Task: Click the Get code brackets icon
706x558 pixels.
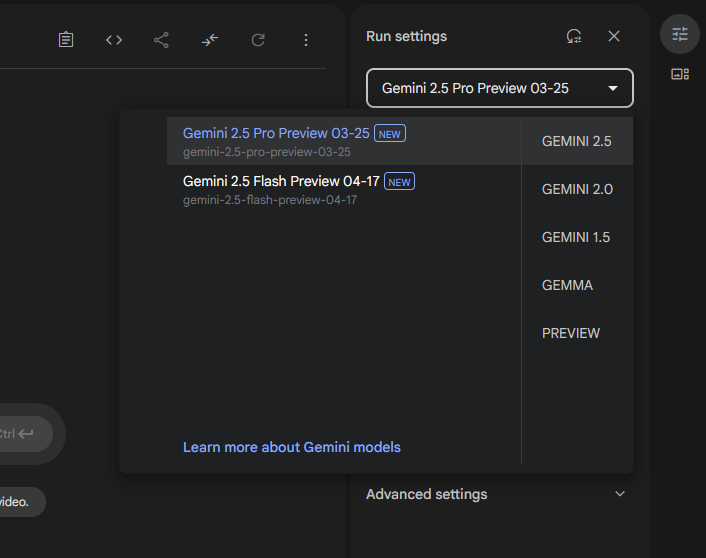Action: point(114,40)
